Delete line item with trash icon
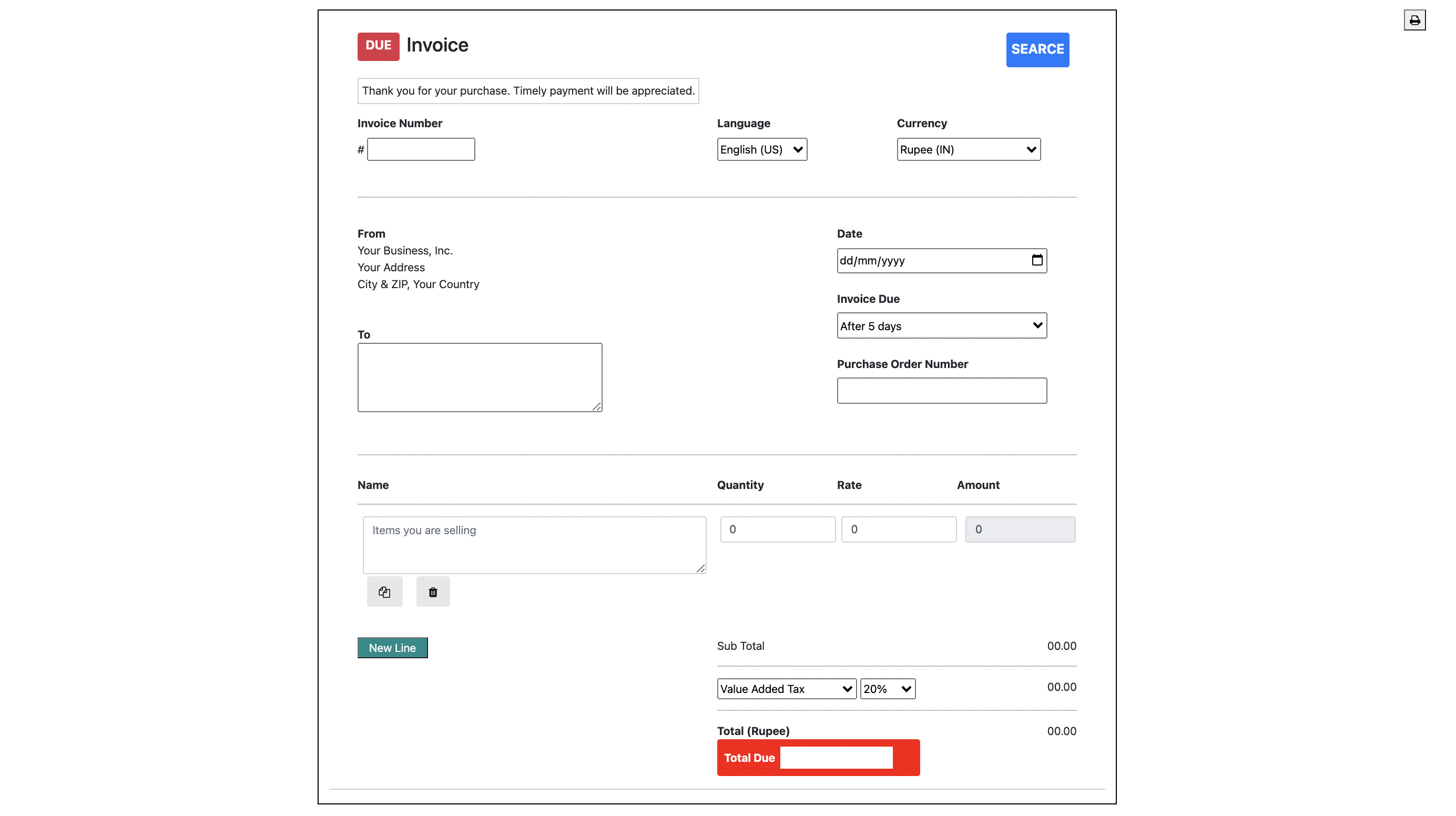 [433, 591]
